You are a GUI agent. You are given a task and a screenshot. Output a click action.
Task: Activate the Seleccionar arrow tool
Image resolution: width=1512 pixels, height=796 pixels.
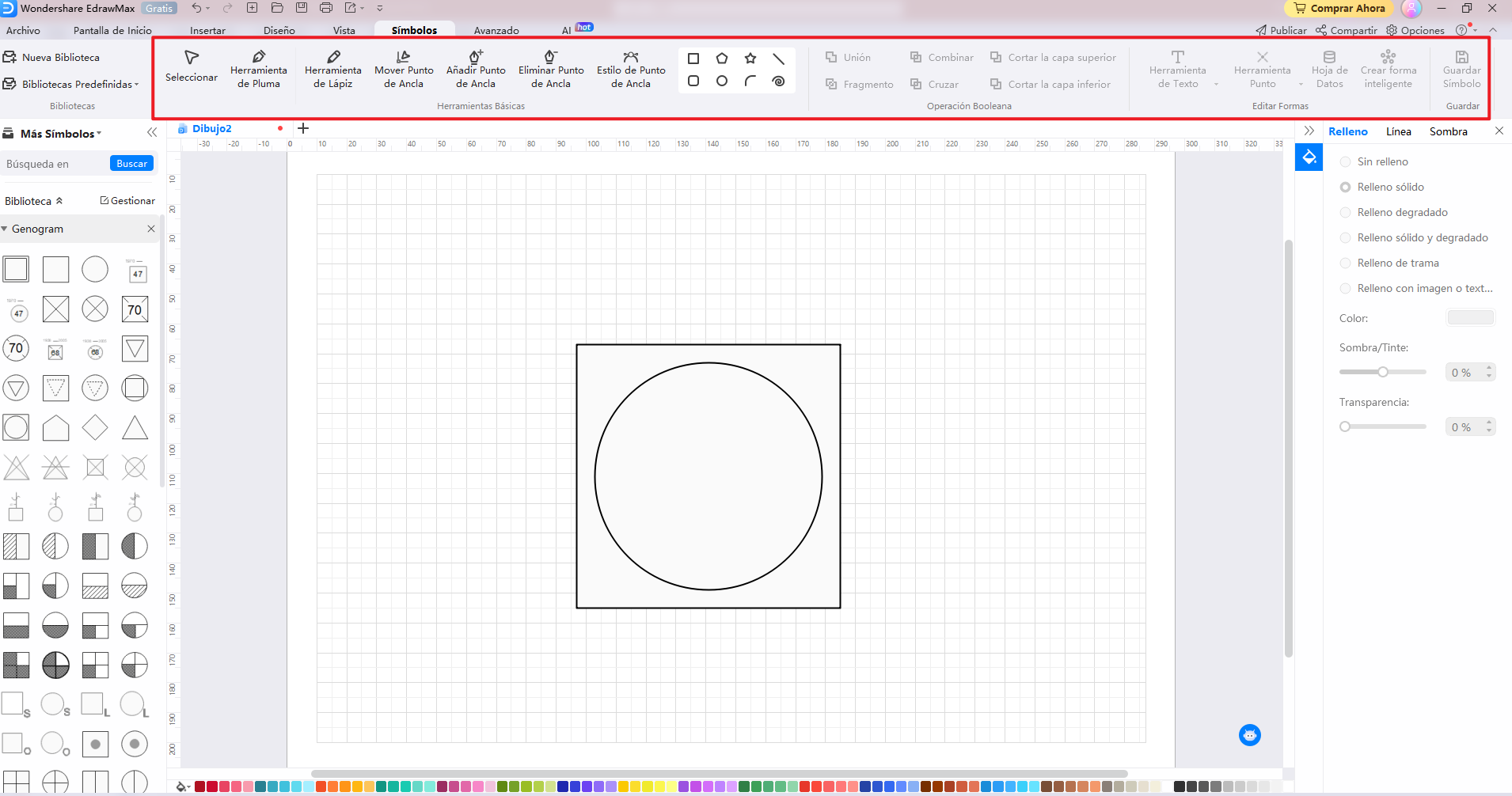192,66
